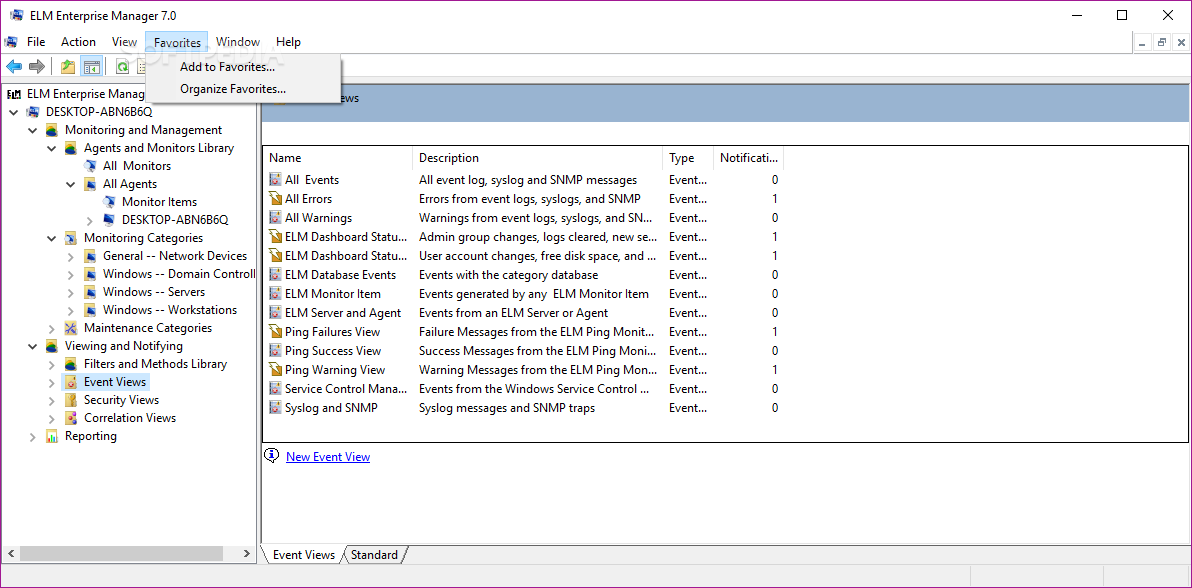1192x588 pixels.
Task: Sort by the Type column header
Action: (x=688, y=157)
